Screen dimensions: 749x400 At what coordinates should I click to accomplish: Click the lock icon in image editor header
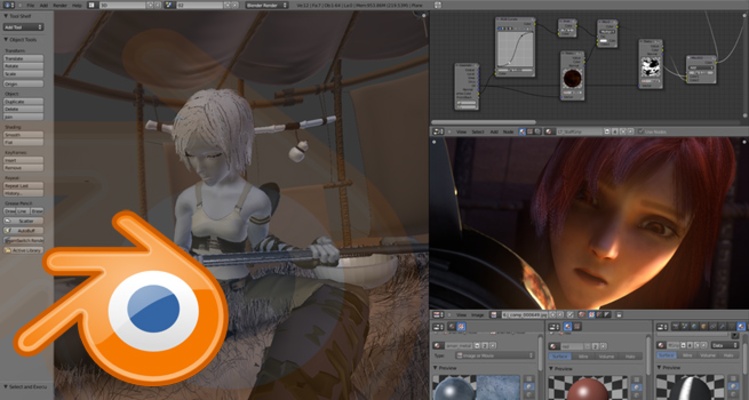click(619, 314)
